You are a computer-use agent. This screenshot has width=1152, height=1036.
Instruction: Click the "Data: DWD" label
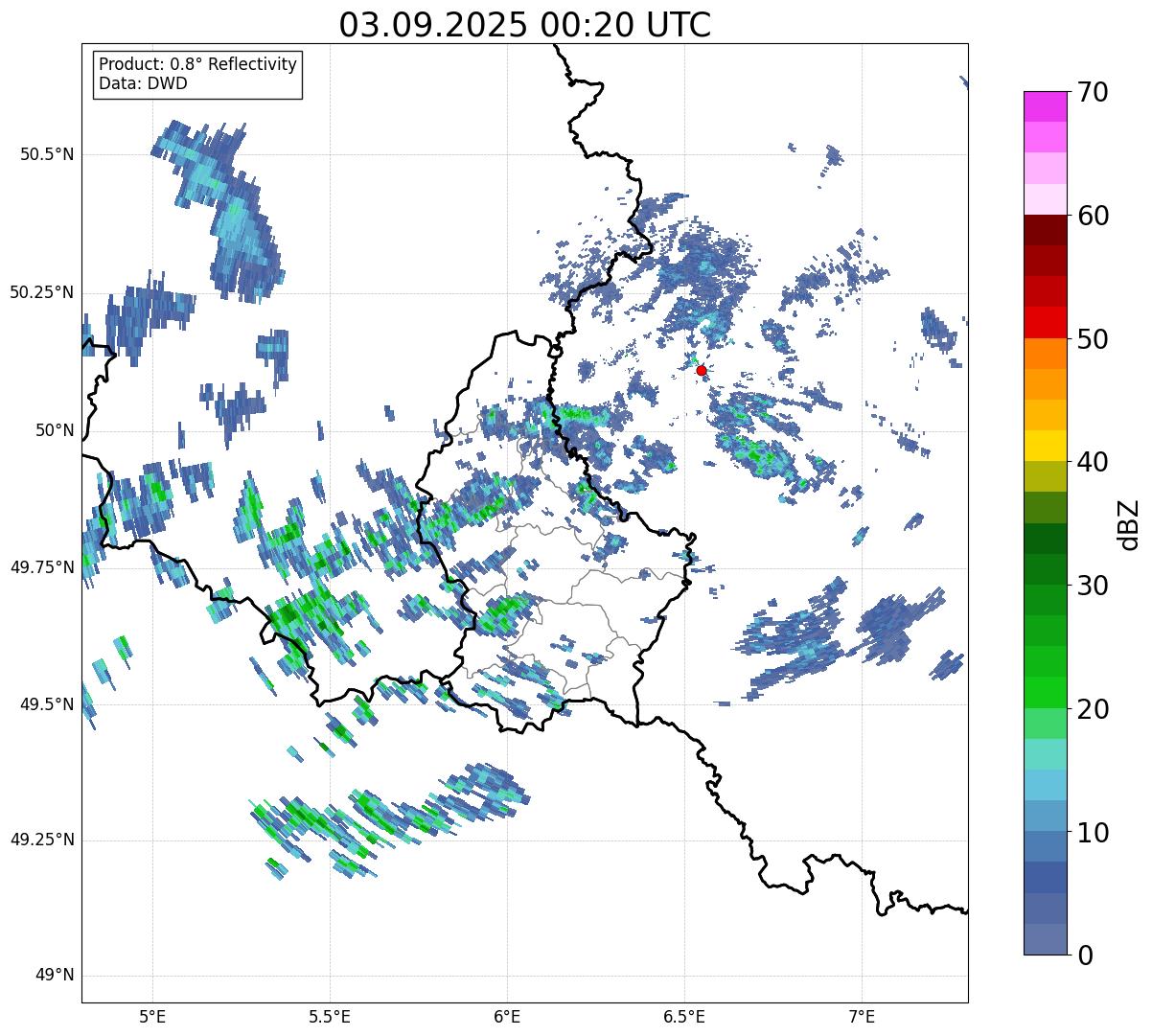coord(143,83)
